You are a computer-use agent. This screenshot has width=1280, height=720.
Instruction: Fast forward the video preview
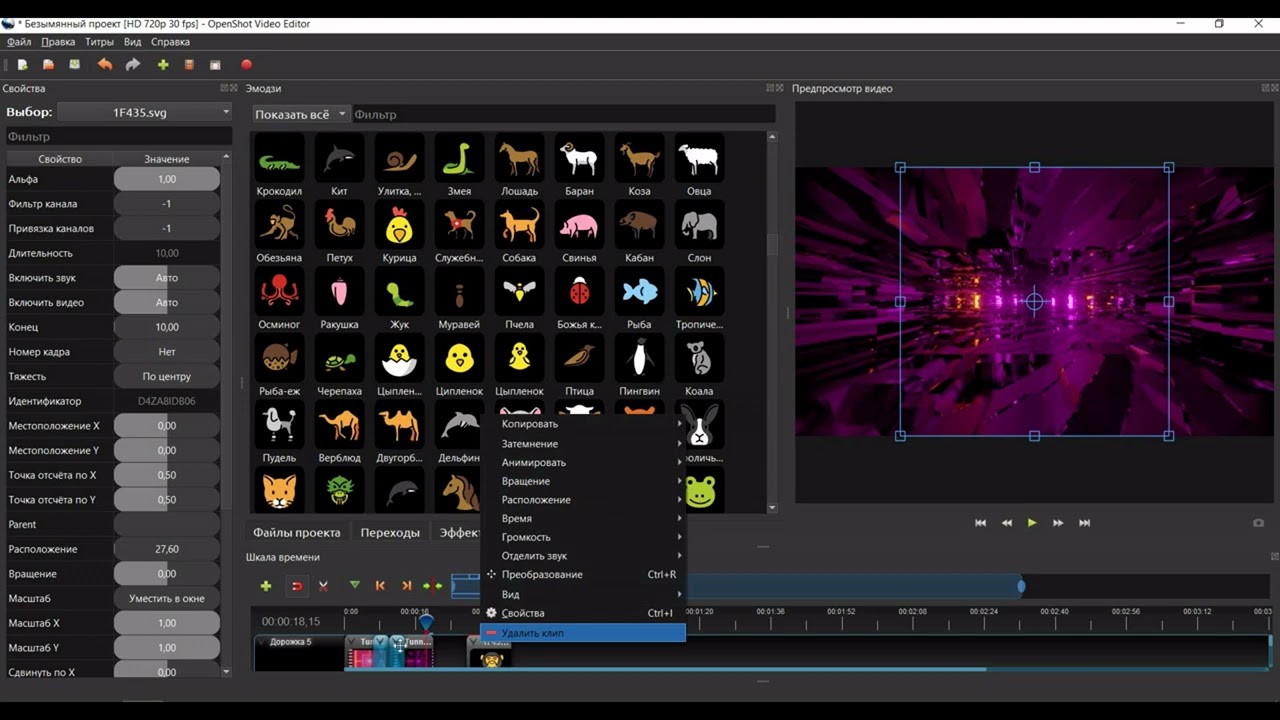(1058, 523)
